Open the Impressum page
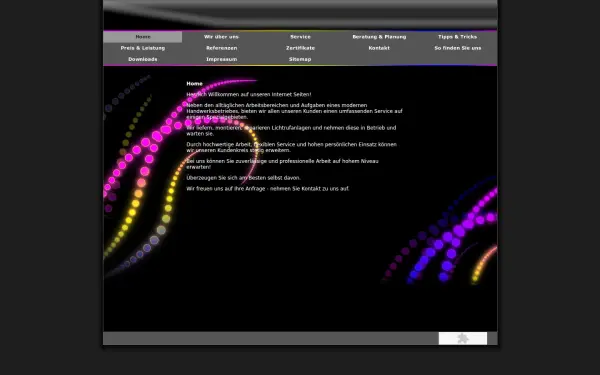 coord(221,59)
